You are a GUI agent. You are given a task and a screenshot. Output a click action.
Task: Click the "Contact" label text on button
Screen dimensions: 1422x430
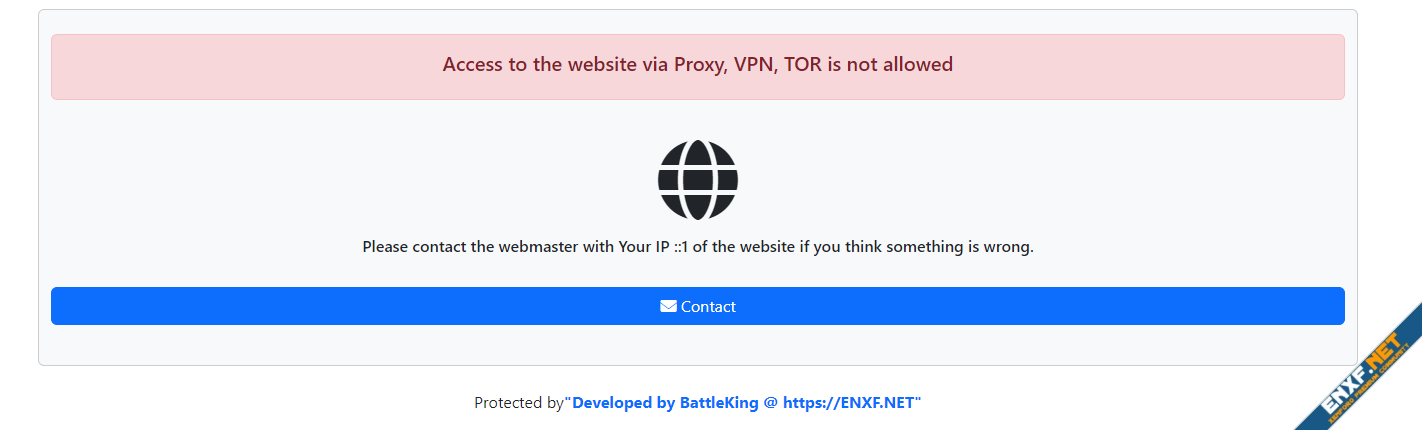(x=708, y=307)
